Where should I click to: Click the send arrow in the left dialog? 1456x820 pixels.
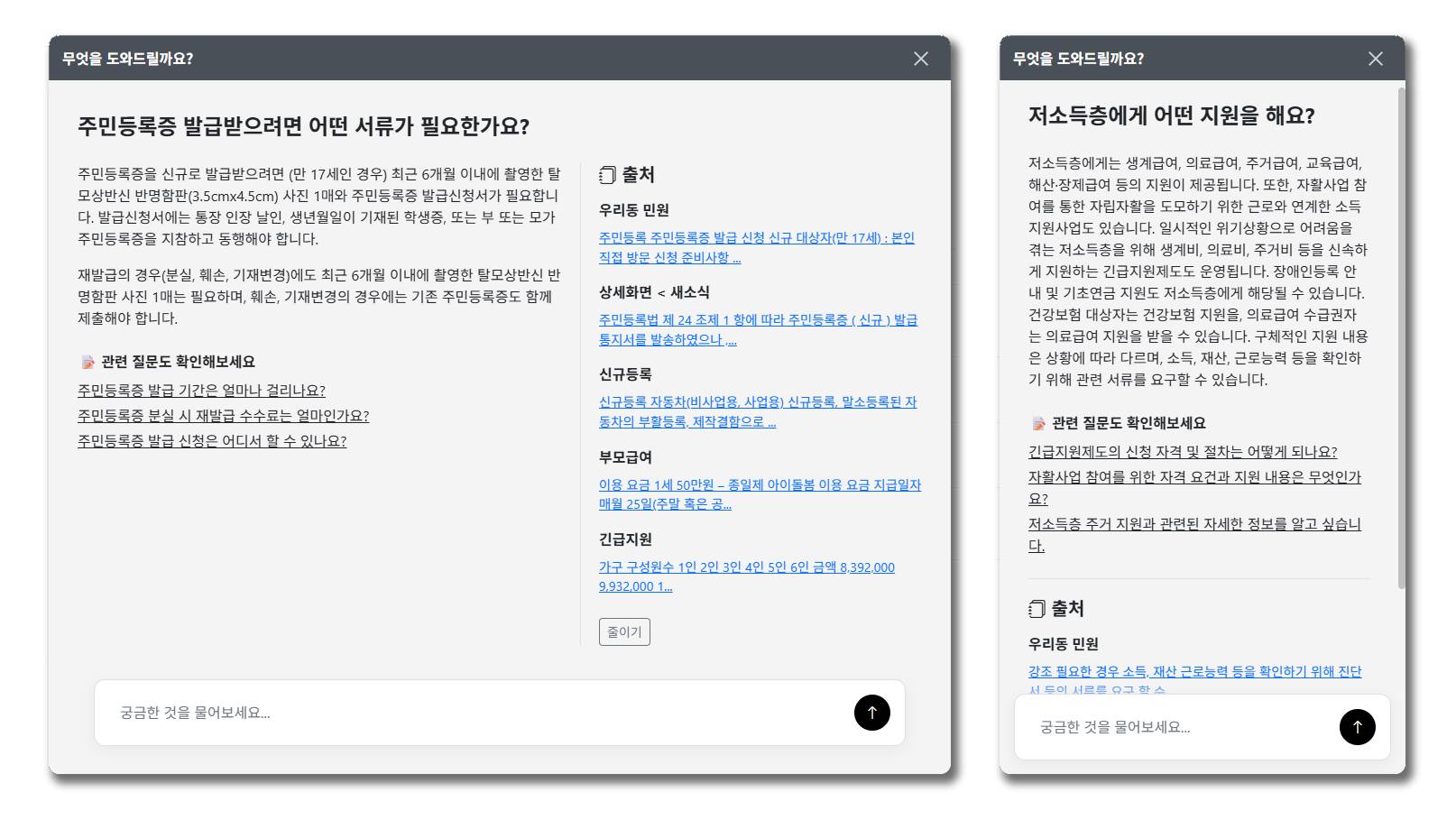tap(870, 713)
